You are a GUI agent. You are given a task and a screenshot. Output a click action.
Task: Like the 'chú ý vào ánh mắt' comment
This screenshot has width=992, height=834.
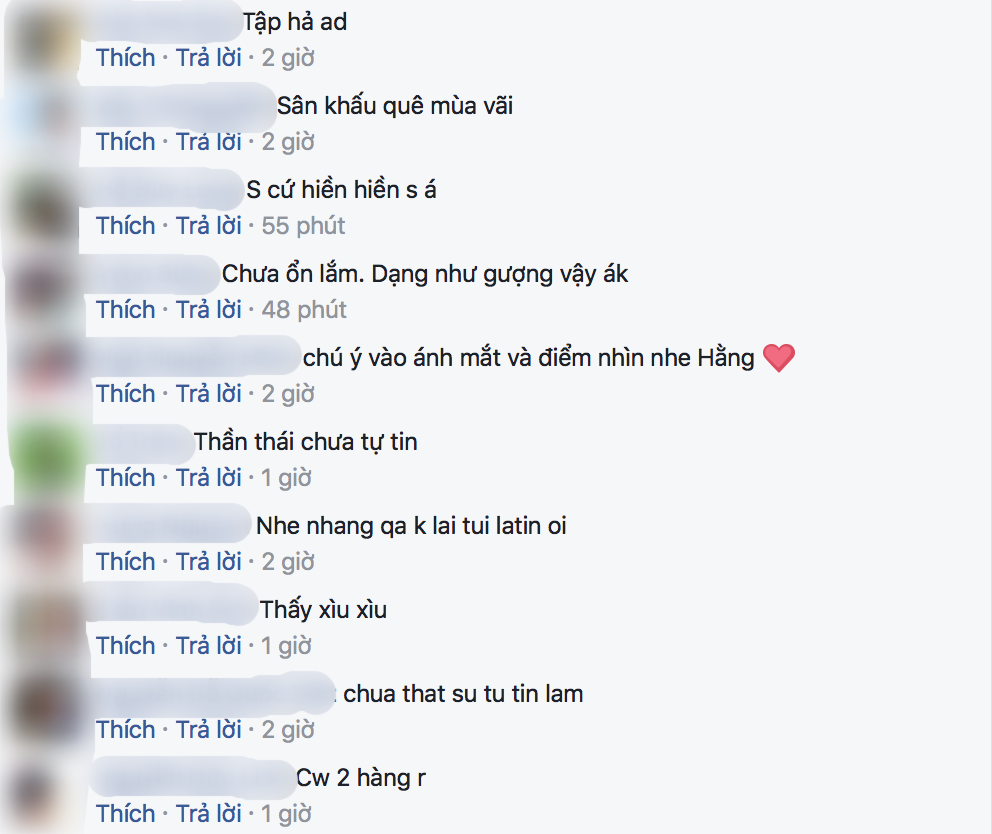click(125, 394)
